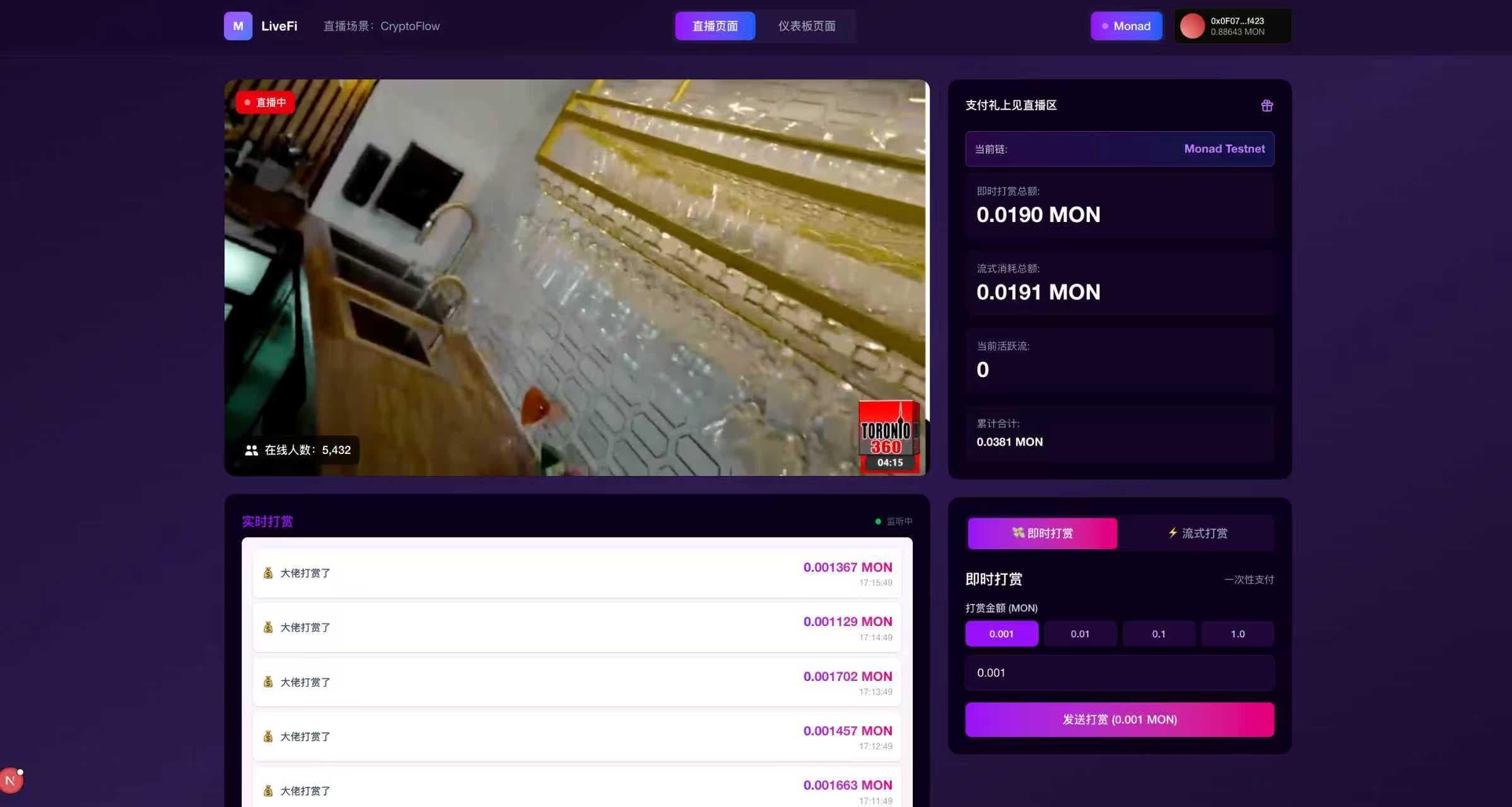The image size is (1512, 807).
Task: Switch to 仪表板页面 dashboard tab
Action: point(806,26)
